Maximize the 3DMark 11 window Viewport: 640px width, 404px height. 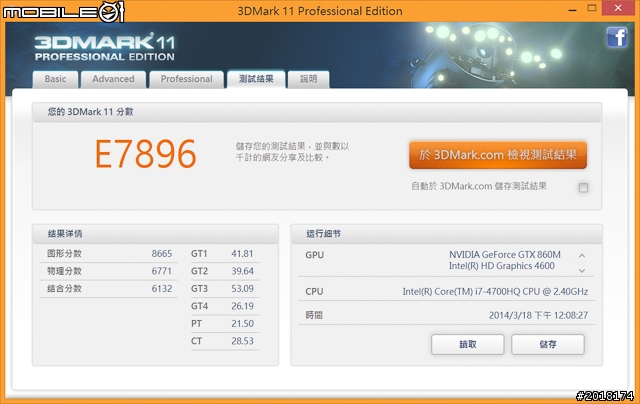[x=592, y=8]
